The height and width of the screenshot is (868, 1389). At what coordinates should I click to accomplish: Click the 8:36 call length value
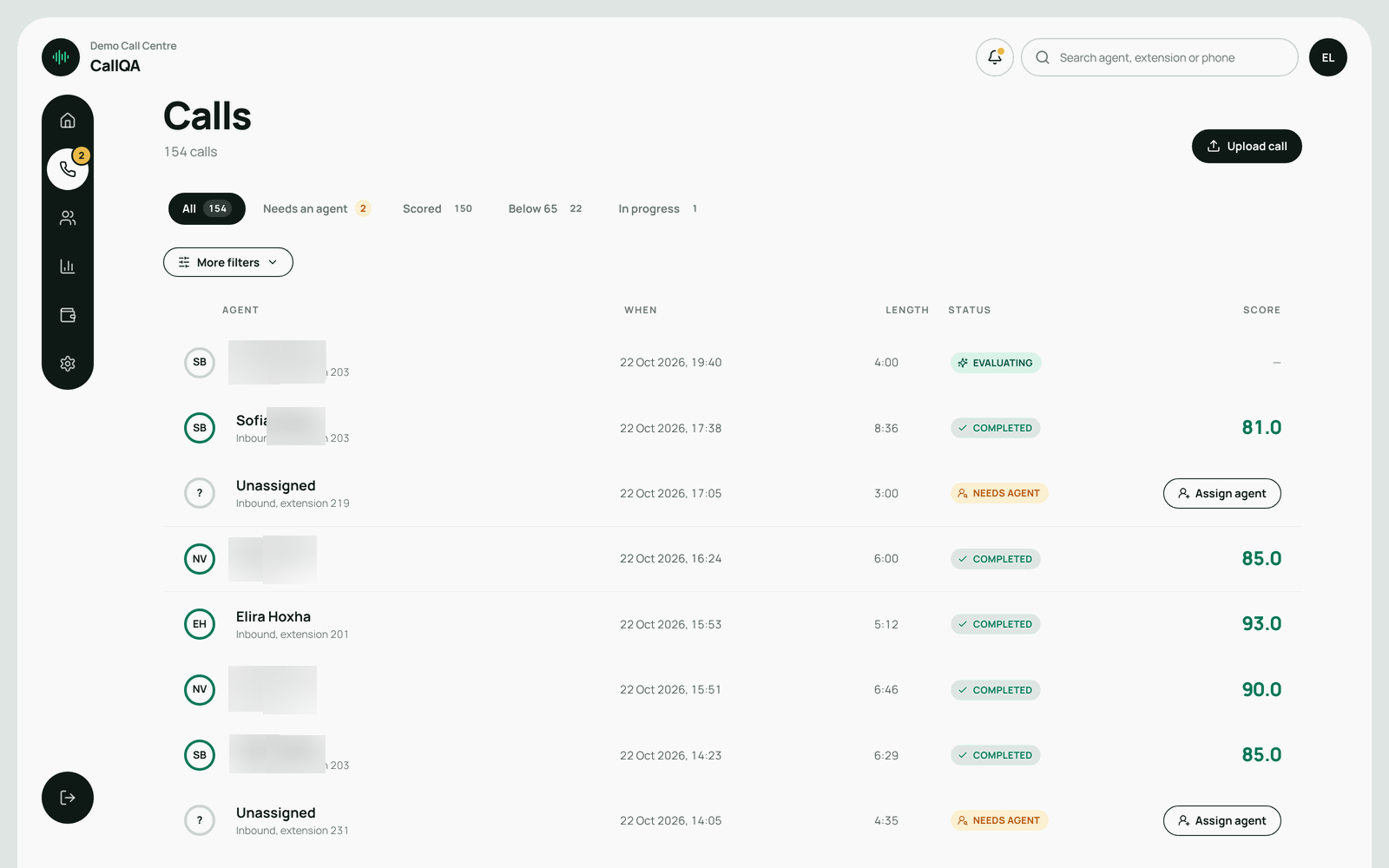[886, 428]
